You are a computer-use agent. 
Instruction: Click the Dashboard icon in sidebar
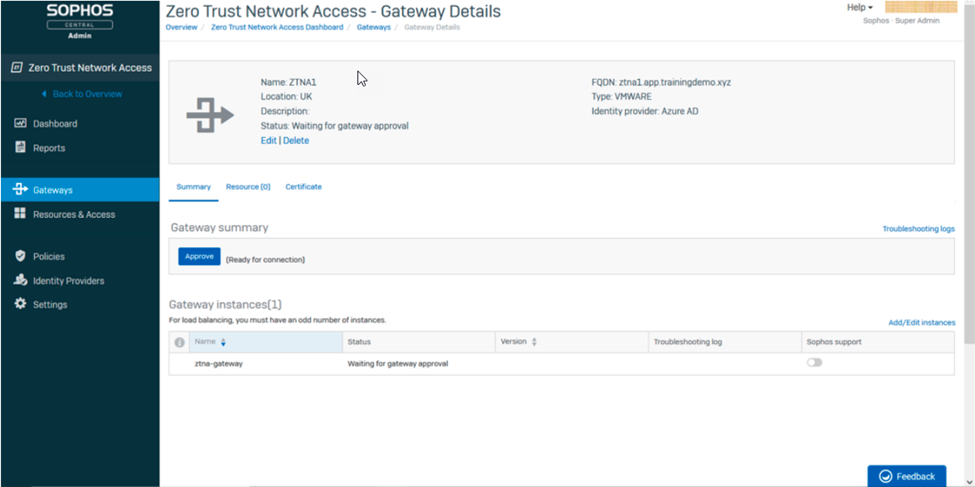21,123
